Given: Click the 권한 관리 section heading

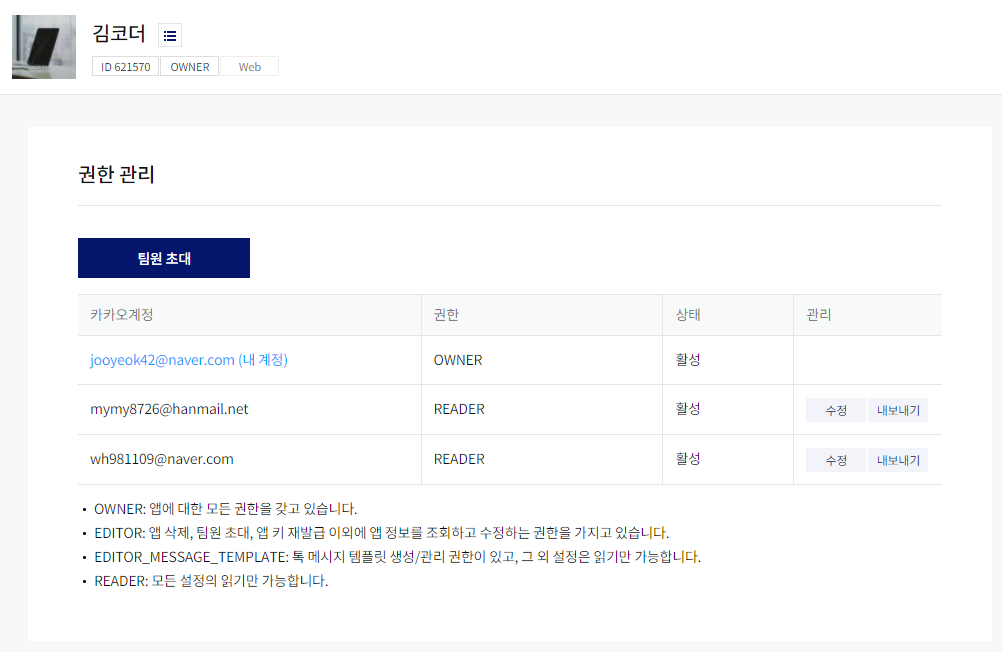Looking at the screenshot, I should [116, 174].
